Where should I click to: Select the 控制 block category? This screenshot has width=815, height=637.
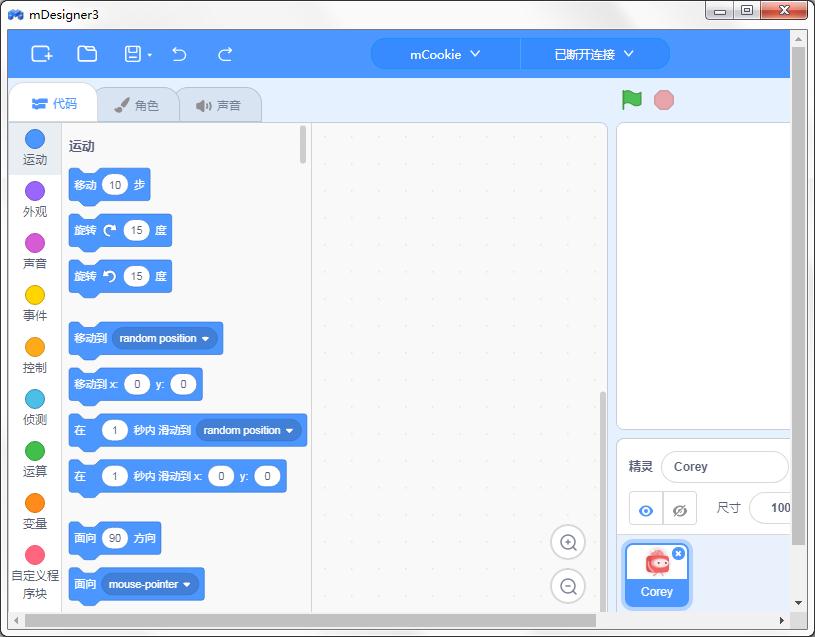[x=35, y=356]
